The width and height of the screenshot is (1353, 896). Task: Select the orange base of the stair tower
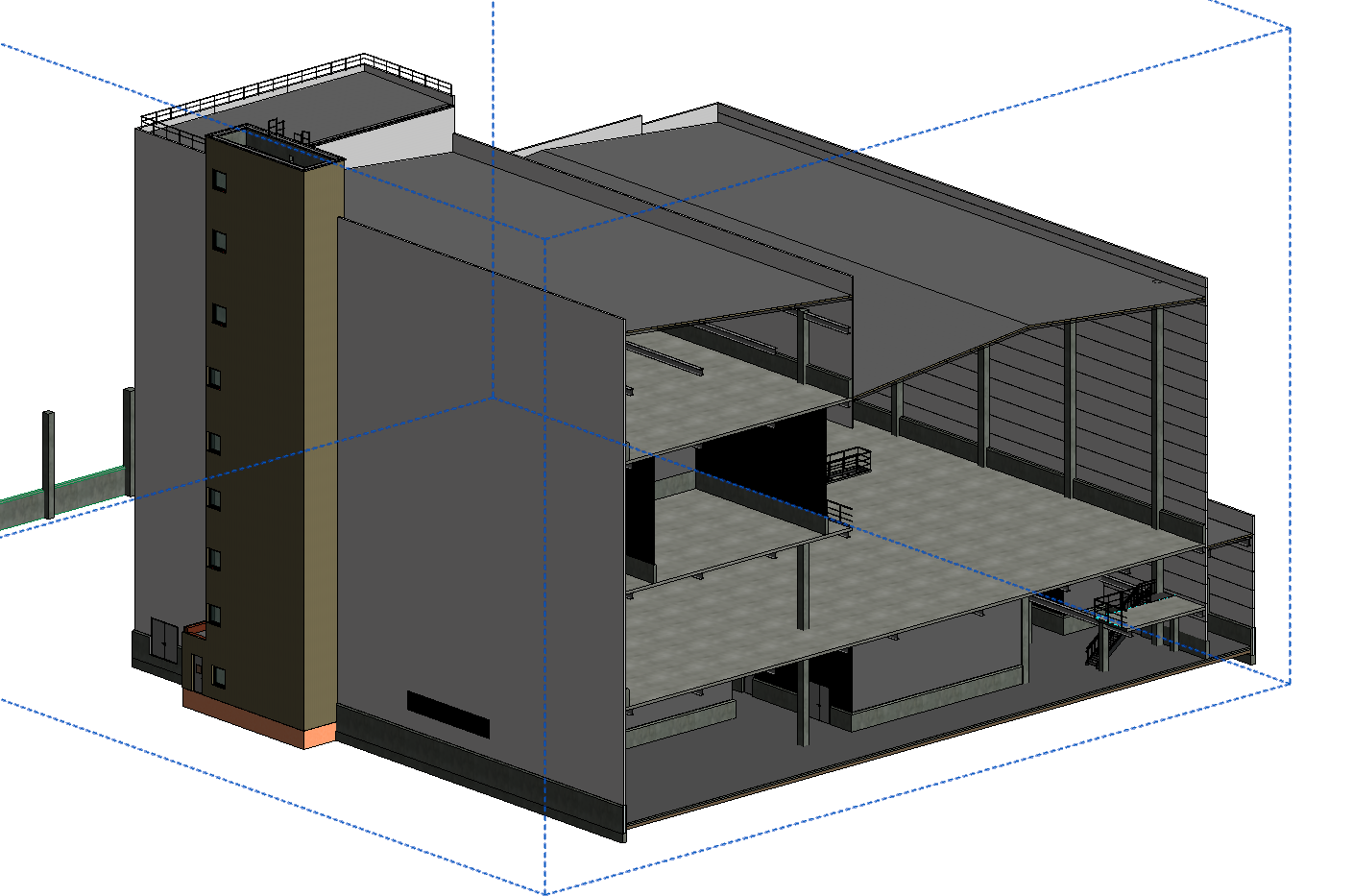[258, 719]
